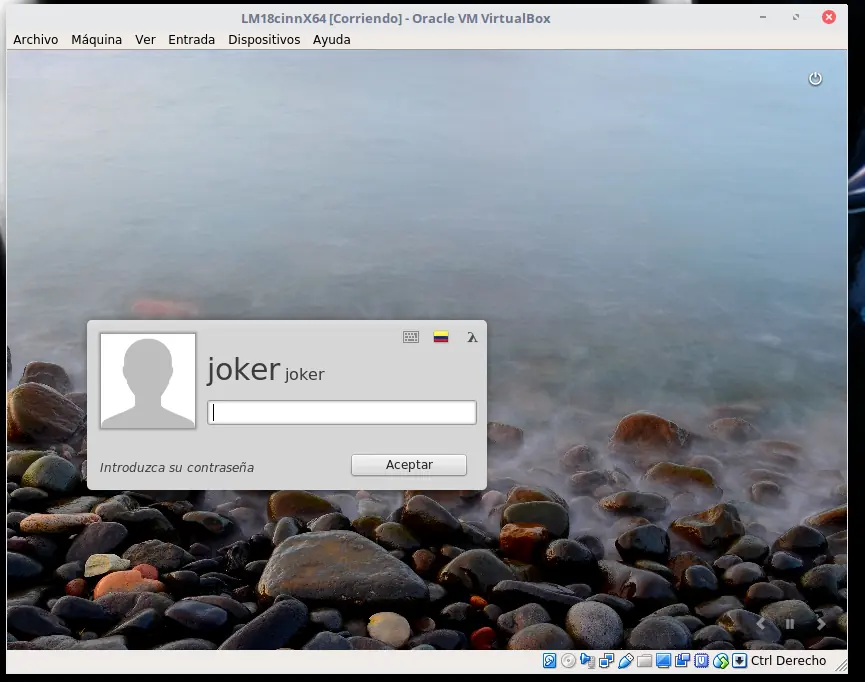Open the Dispositivos menu

click(264, 40)
